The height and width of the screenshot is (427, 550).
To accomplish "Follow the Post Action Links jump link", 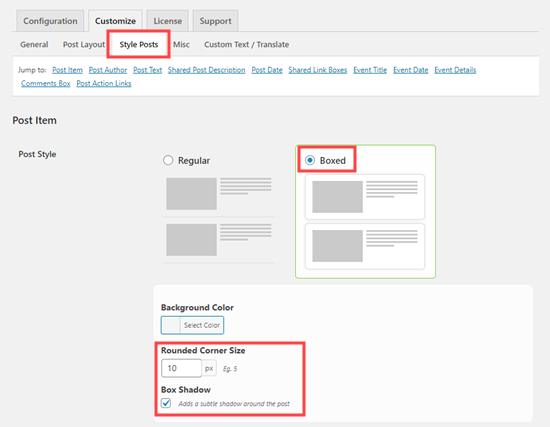I will (104, 84).
